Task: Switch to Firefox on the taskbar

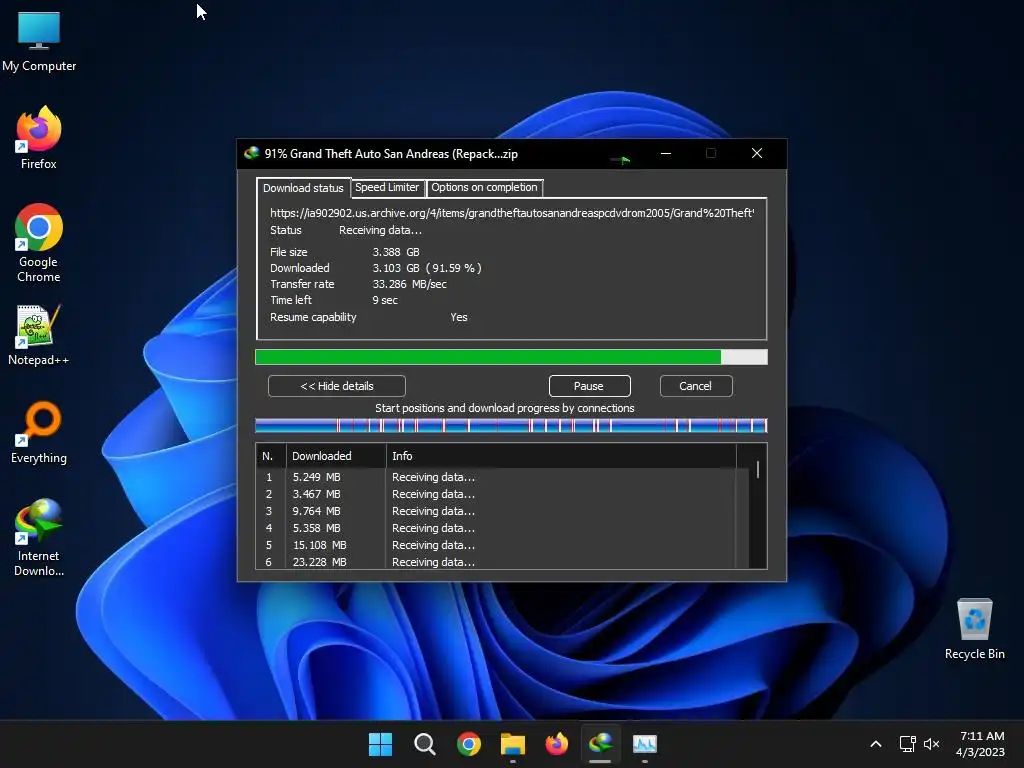Action: pos(556,744)
